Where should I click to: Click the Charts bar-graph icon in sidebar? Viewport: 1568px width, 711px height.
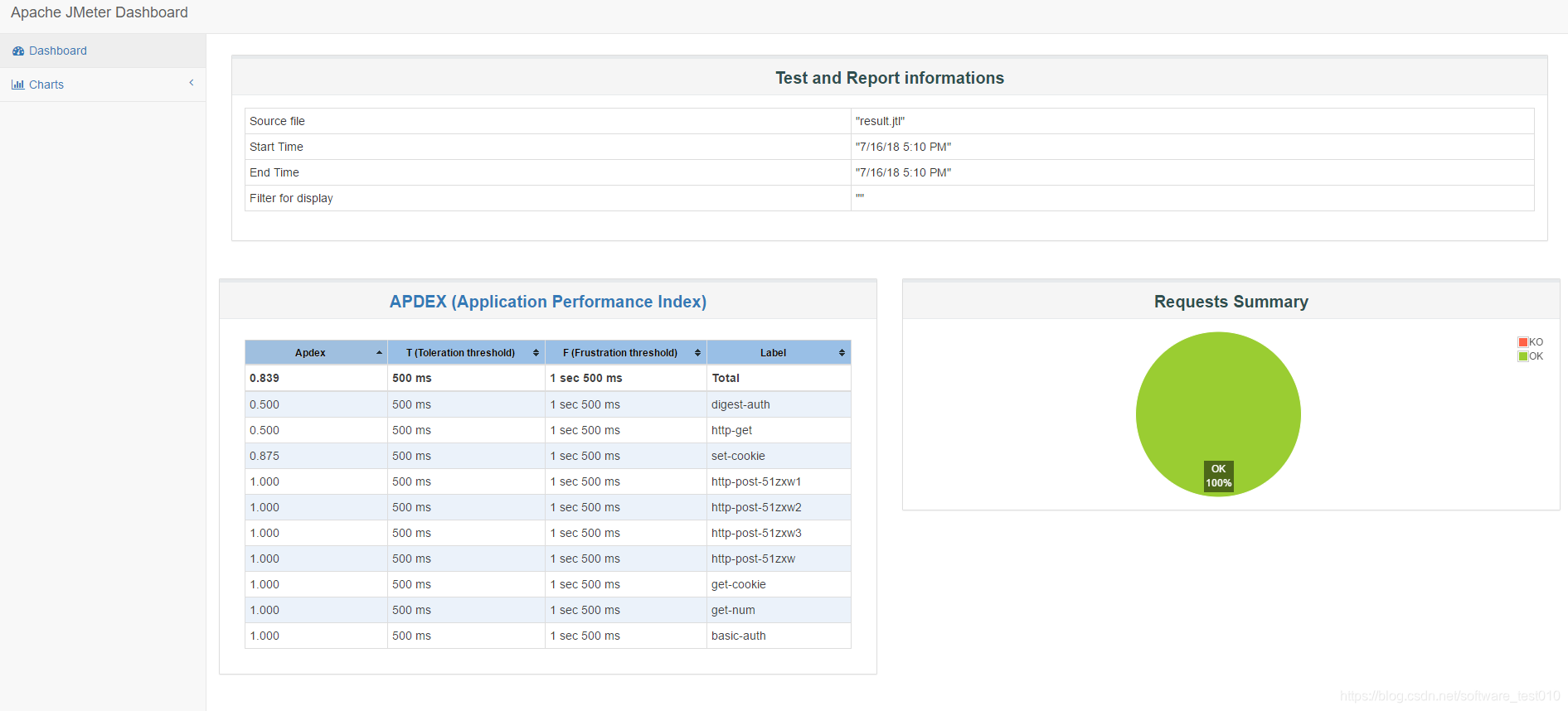tap(17, 85)
